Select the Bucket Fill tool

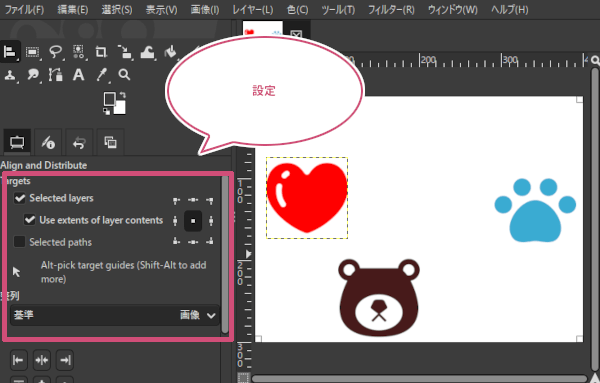[171, 52]
